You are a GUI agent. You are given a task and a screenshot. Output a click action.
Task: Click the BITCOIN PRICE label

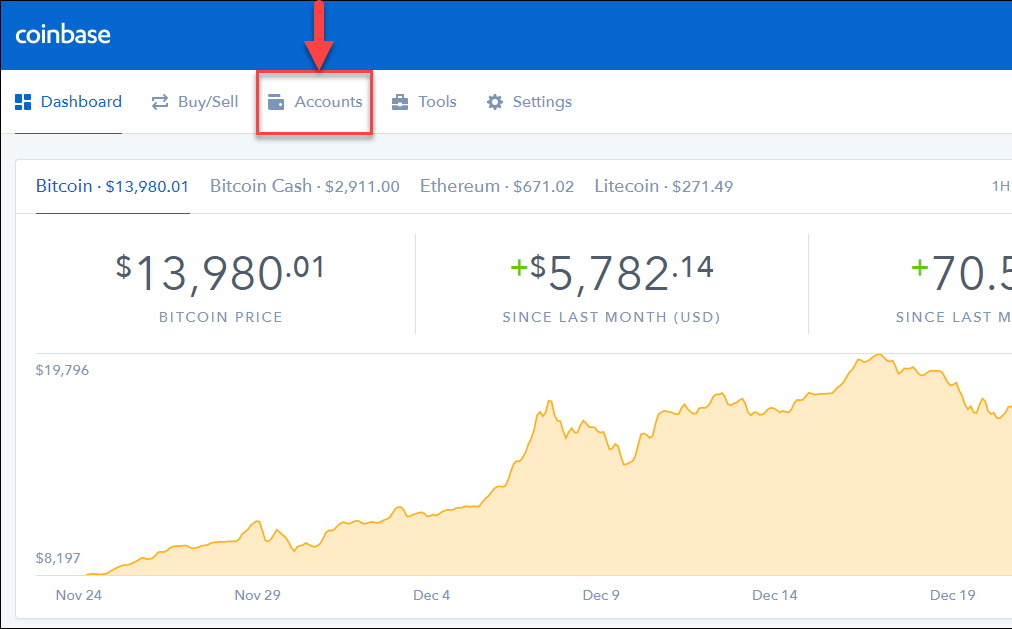pyautogui.click(x=221, y=317)
